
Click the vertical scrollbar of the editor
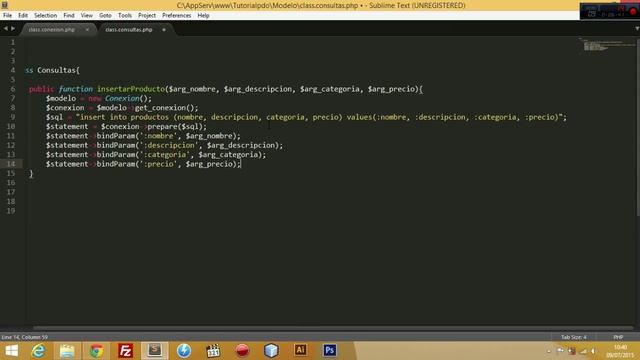638,127
